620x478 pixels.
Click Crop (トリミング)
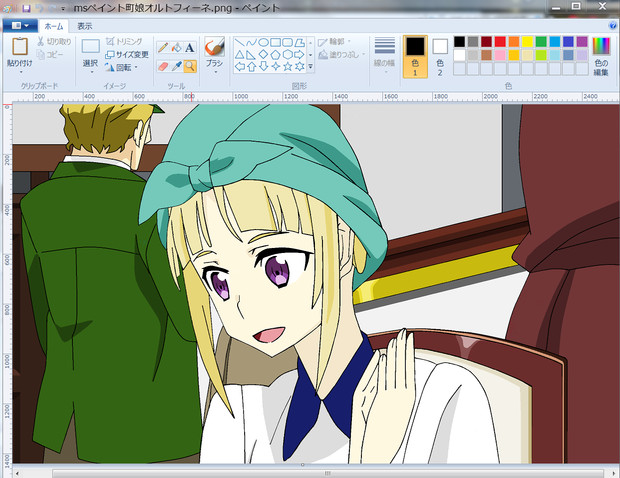point(124,41)
